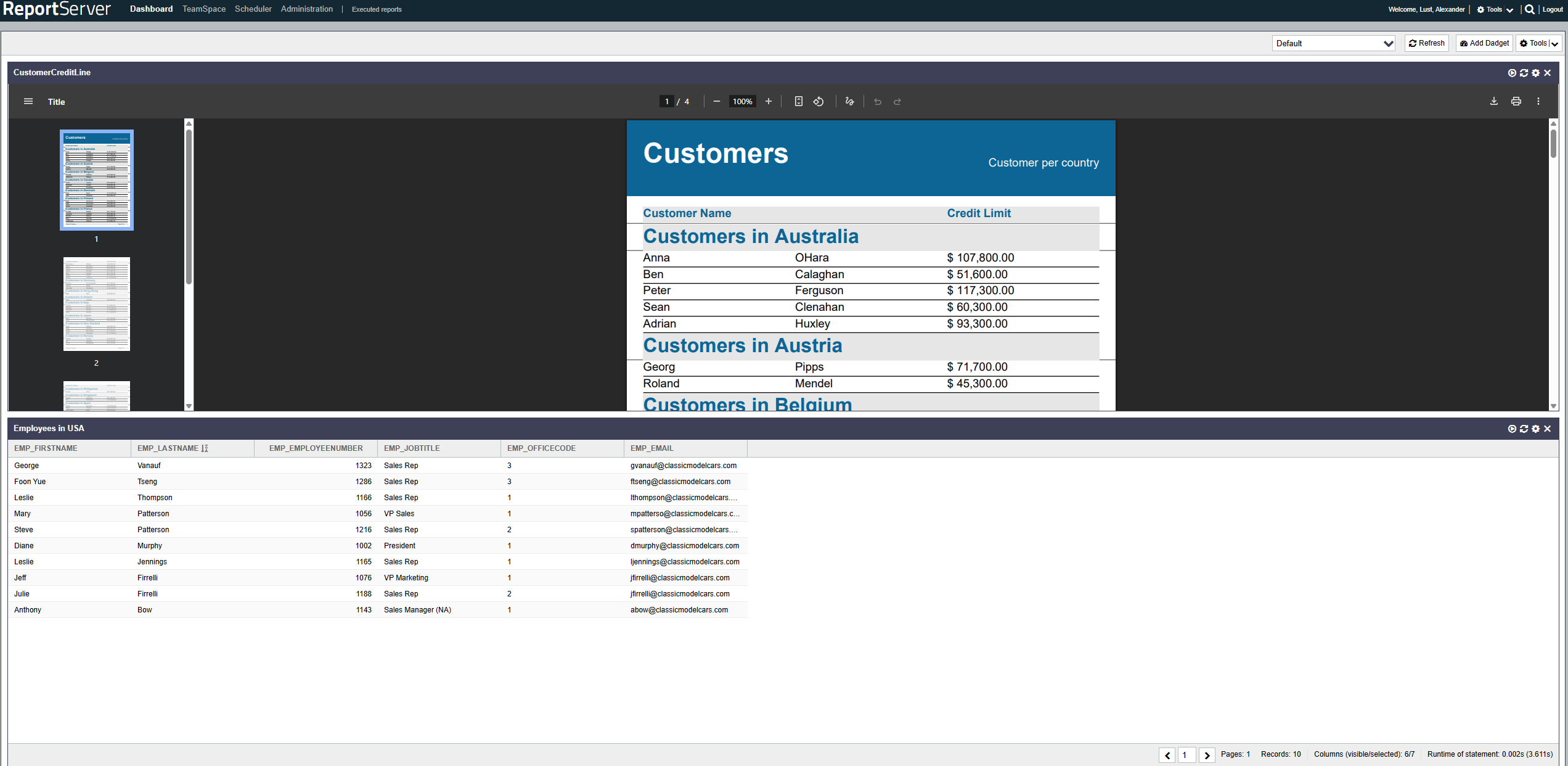Select page 2 thumbnail in sidebar

[97, 304]
